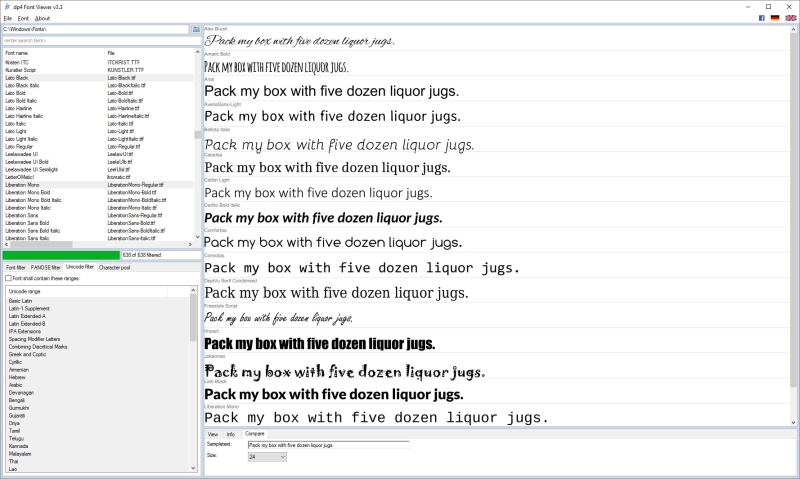The height and width of the screenshot is (479, 800).
Task: Select the 'Leelawadee UI Semilight' font row
Action: (98, 169)
